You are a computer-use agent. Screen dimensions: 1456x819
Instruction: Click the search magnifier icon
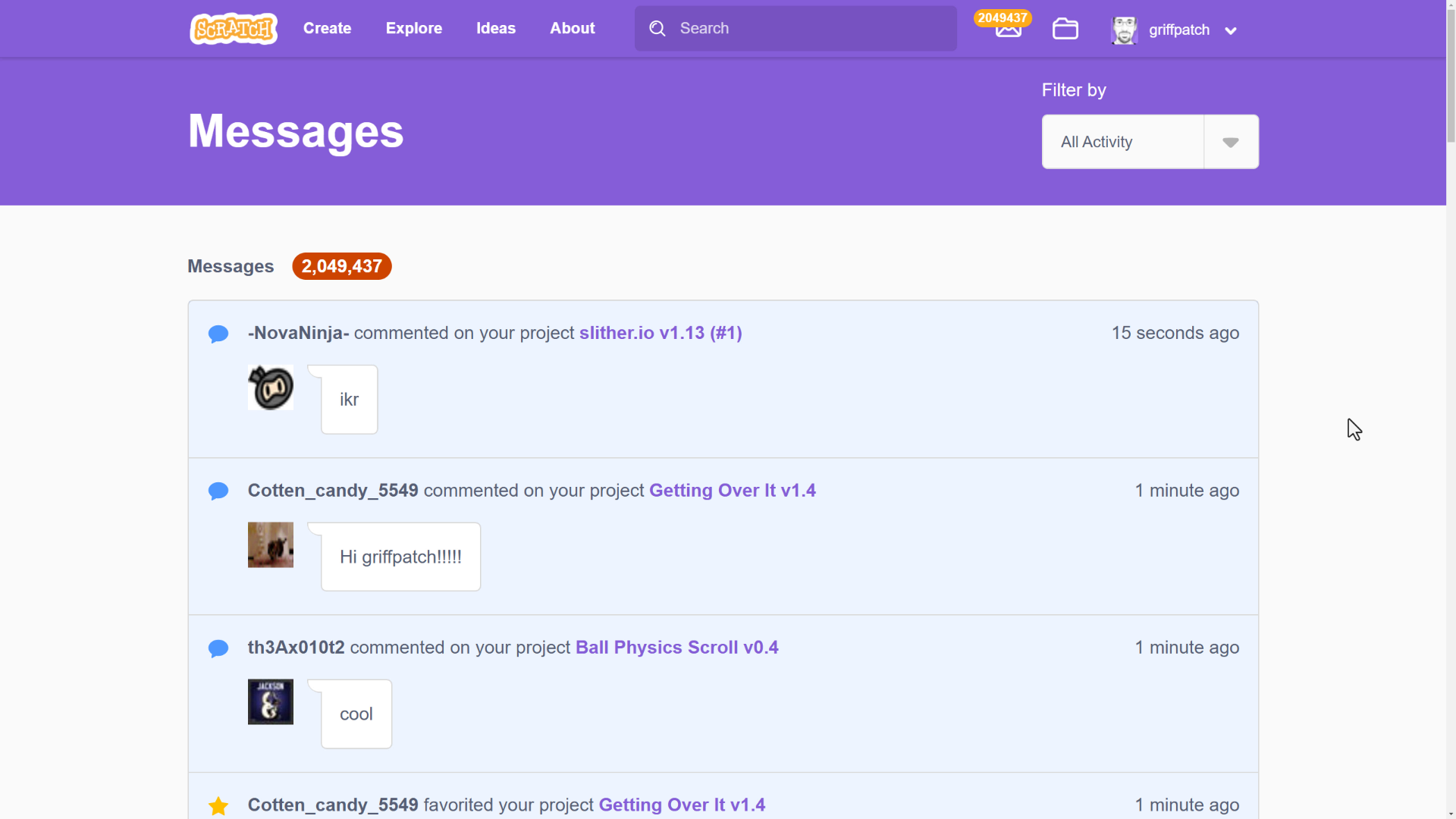tap(657, 29)
